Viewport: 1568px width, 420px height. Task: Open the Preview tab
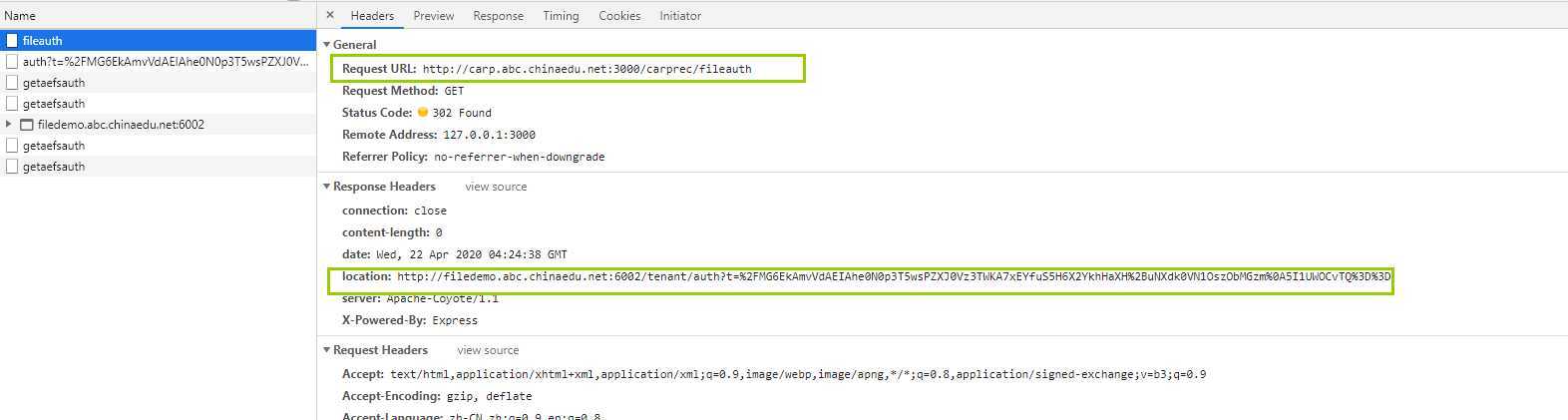(434, 16)
